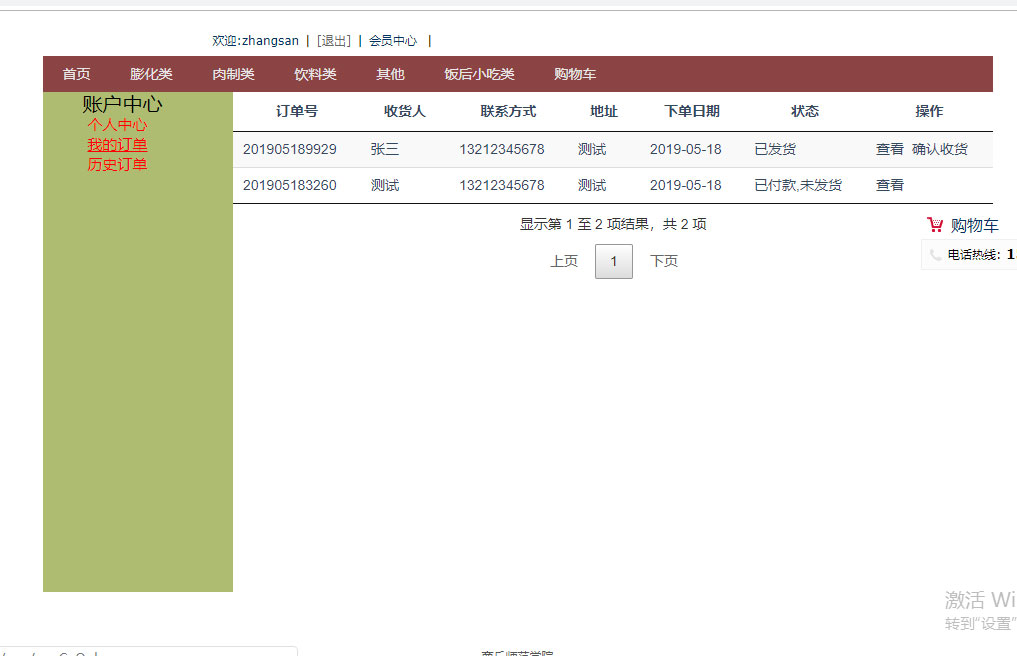Click the red shopping cart icon
The width and height of the screenshot is (1017, 656).
point(935,225)
